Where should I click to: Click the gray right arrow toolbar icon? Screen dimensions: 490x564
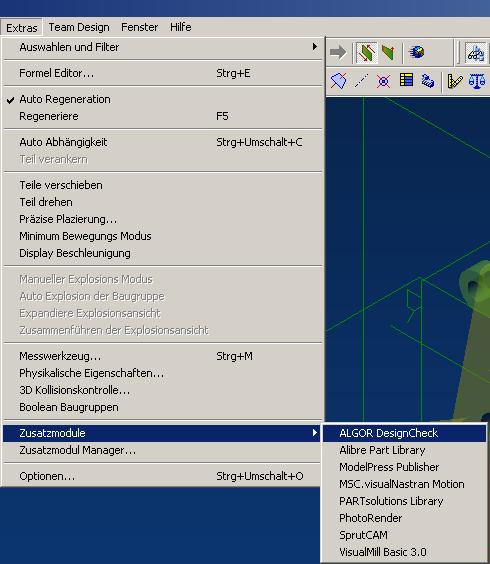point(338,53)
